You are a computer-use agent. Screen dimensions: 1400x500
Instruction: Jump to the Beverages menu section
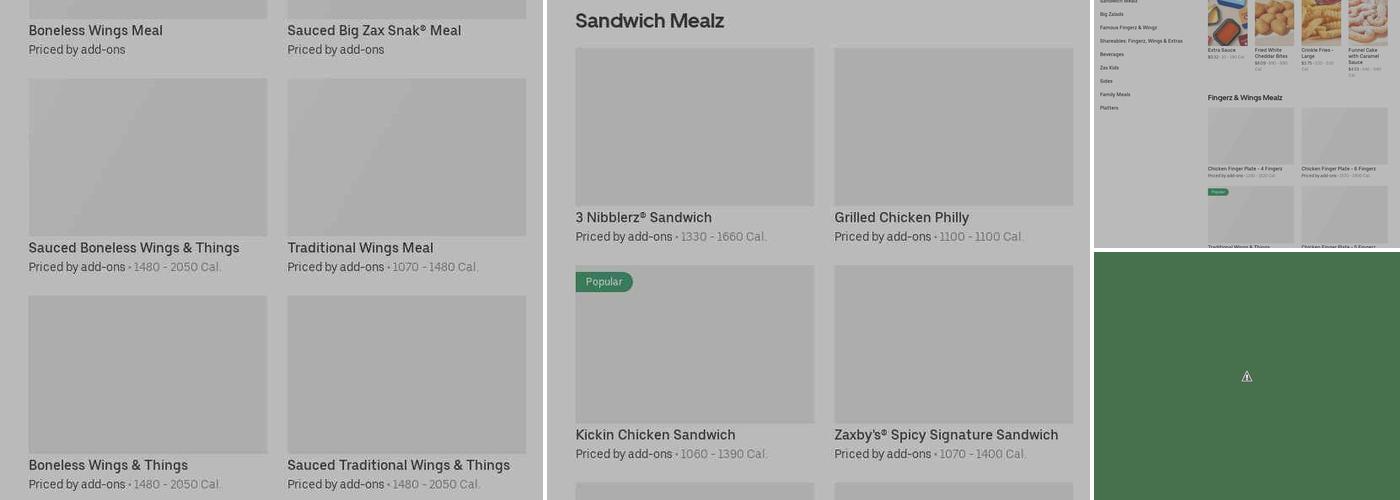point(1112,54)
